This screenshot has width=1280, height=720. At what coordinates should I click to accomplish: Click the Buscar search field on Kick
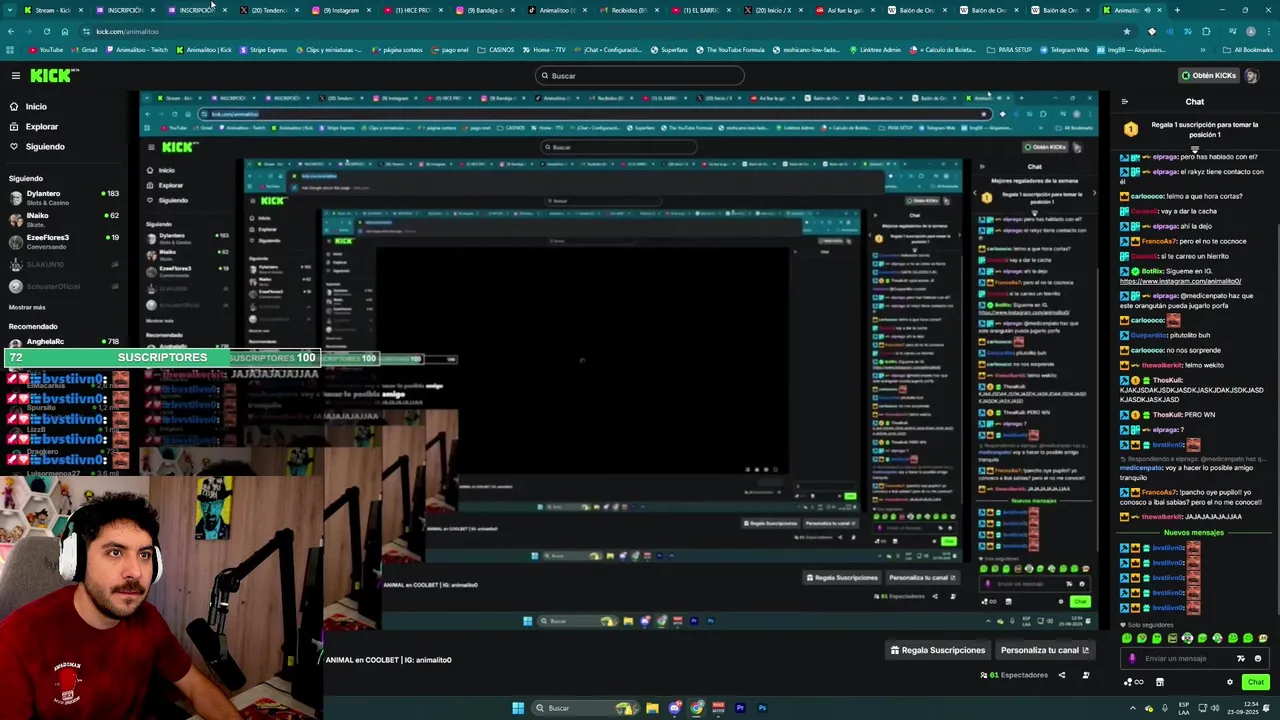coord(640,76)
